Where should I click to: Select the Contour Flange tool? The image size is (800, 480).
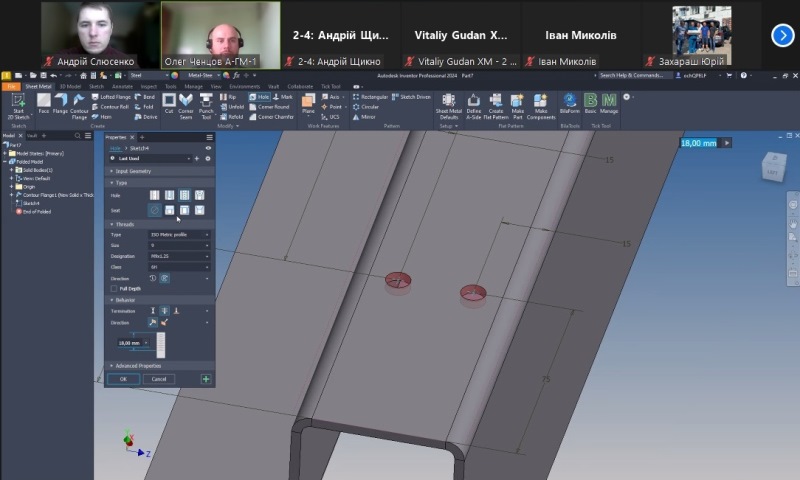(78, 102)
